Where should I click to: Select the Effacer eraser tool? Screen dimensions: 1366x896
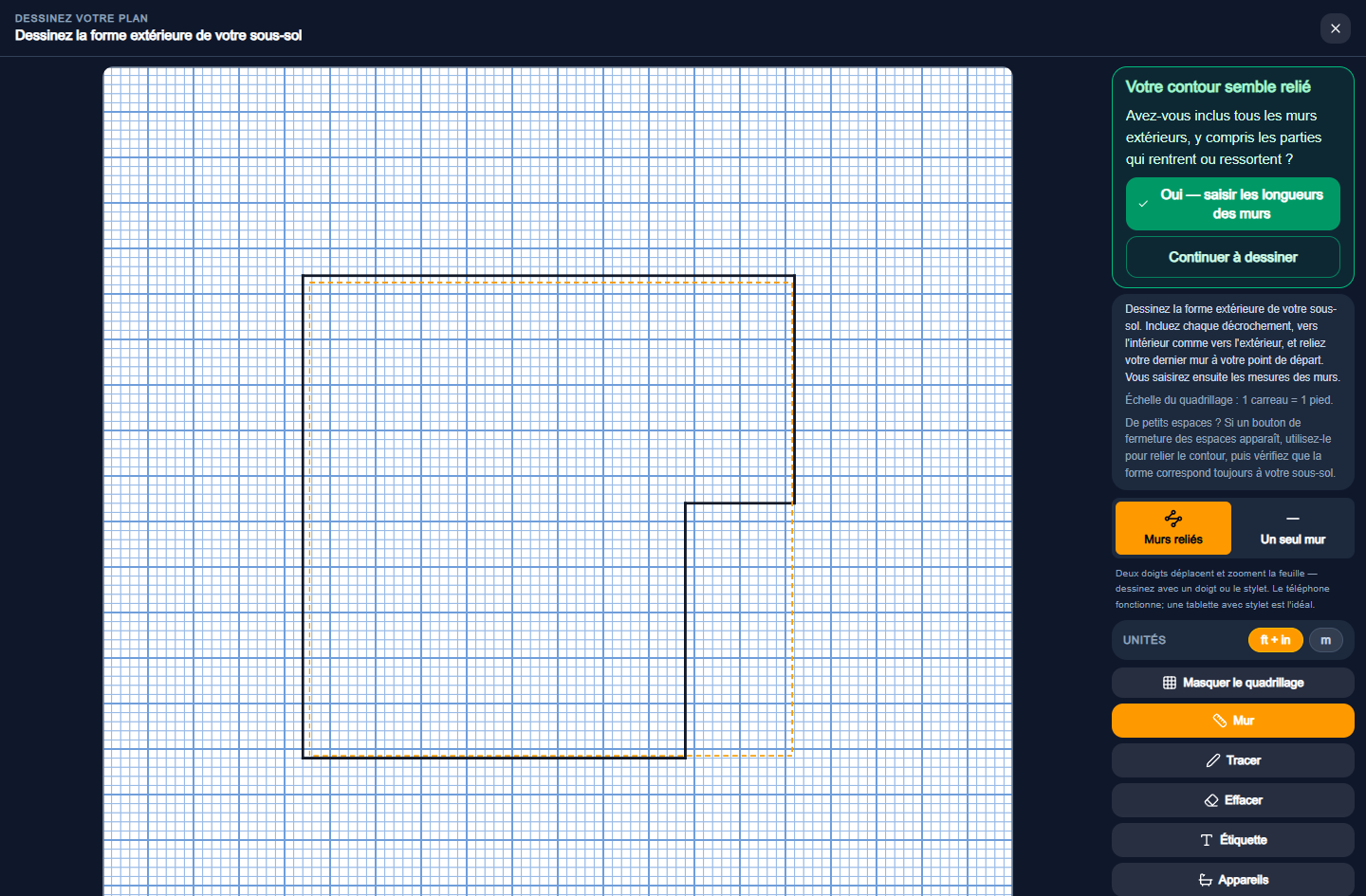(1232, 800)
